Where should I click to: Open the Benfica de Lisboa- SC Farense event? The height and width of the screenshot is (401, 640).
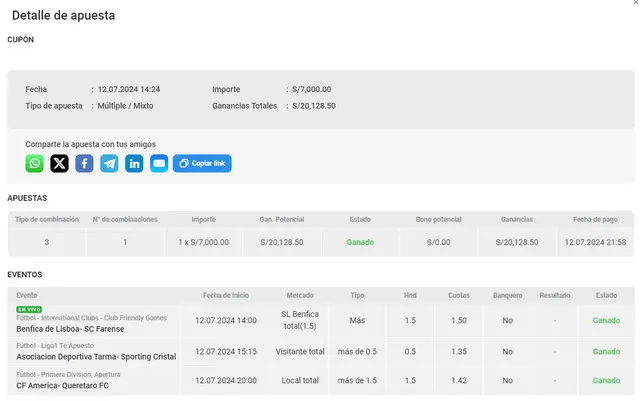[x=67, y=328]
